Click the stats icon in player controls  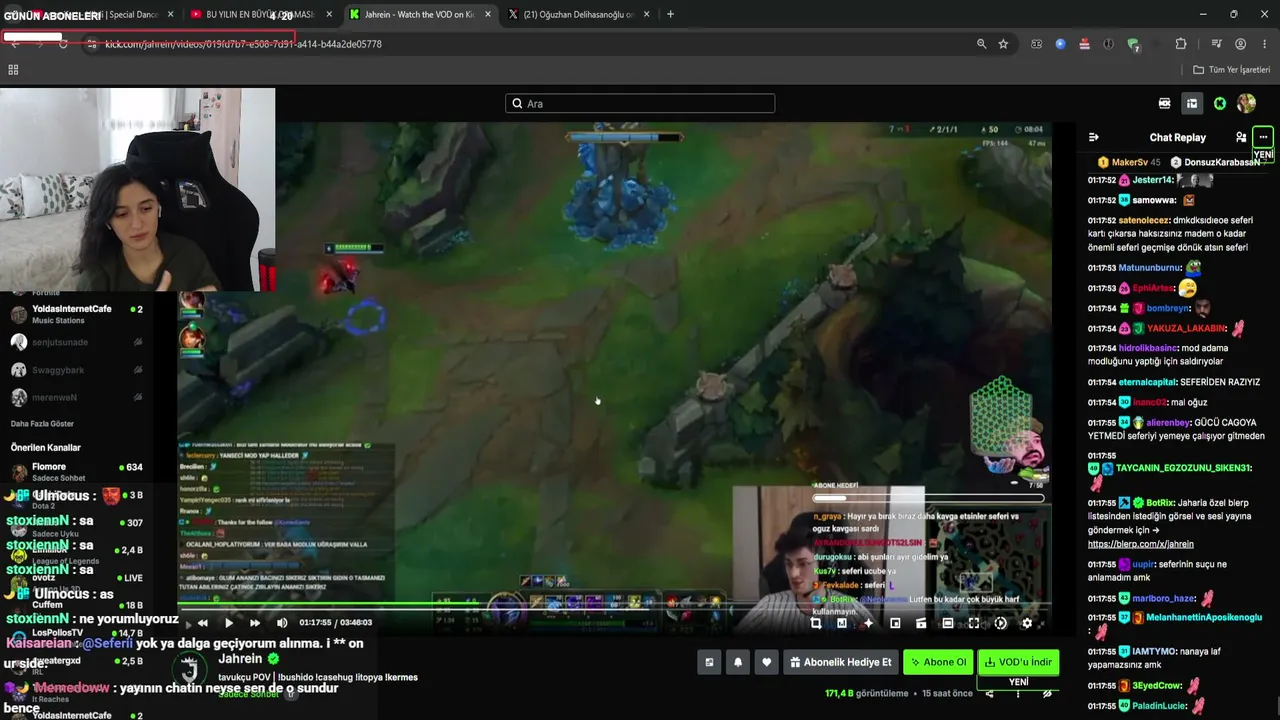(x=842, y=623)
